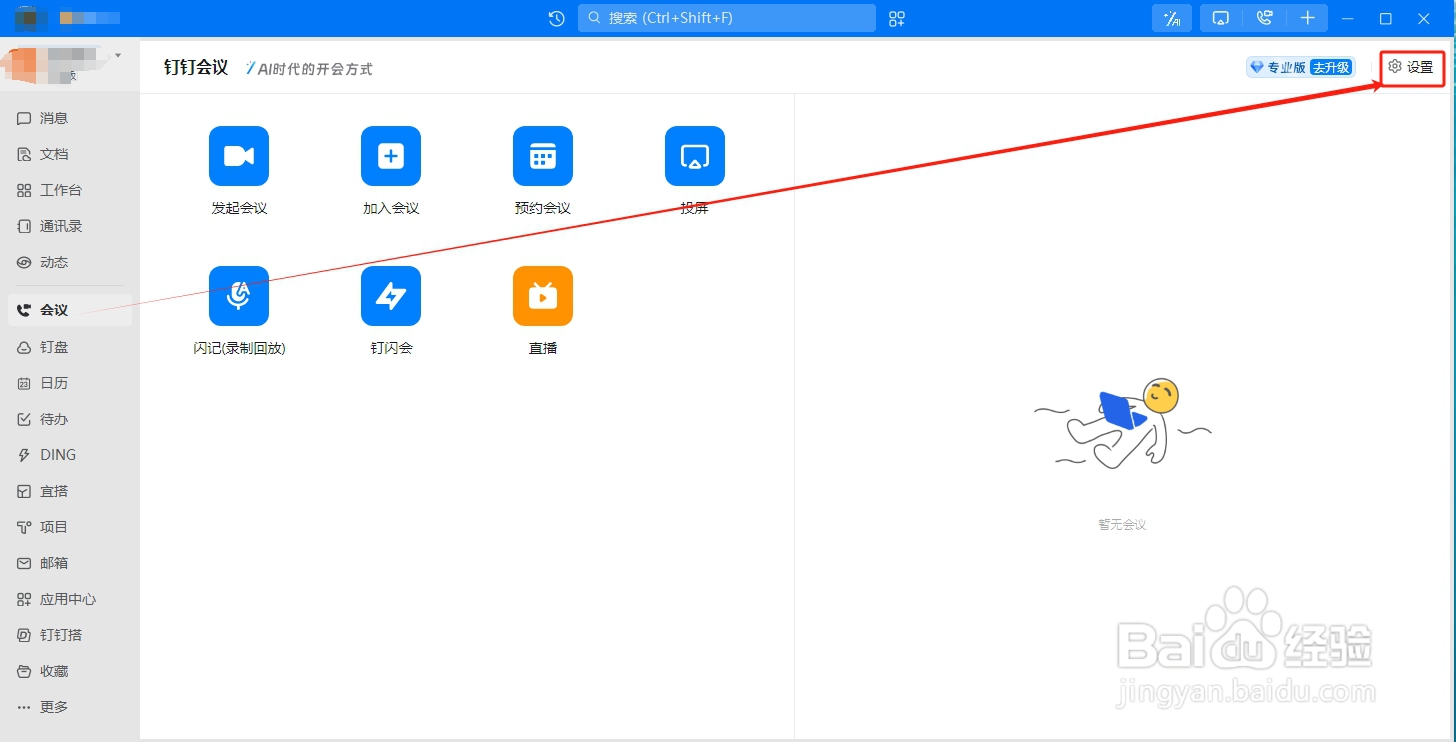Open the history clock icon beside search
The height and width of the screenshot is (742, 1456).
coord(557,18)
